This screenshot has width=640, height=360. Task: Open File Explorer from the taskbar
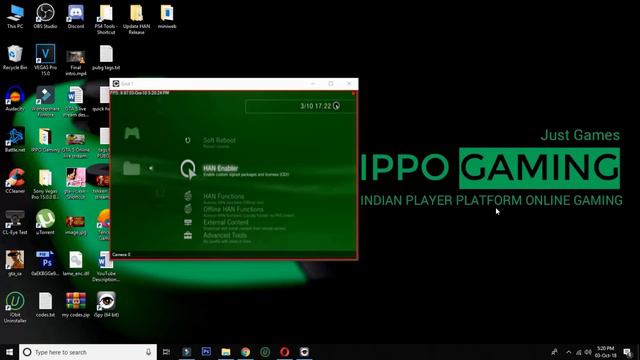pyautogui.click(x=226, y=352)
